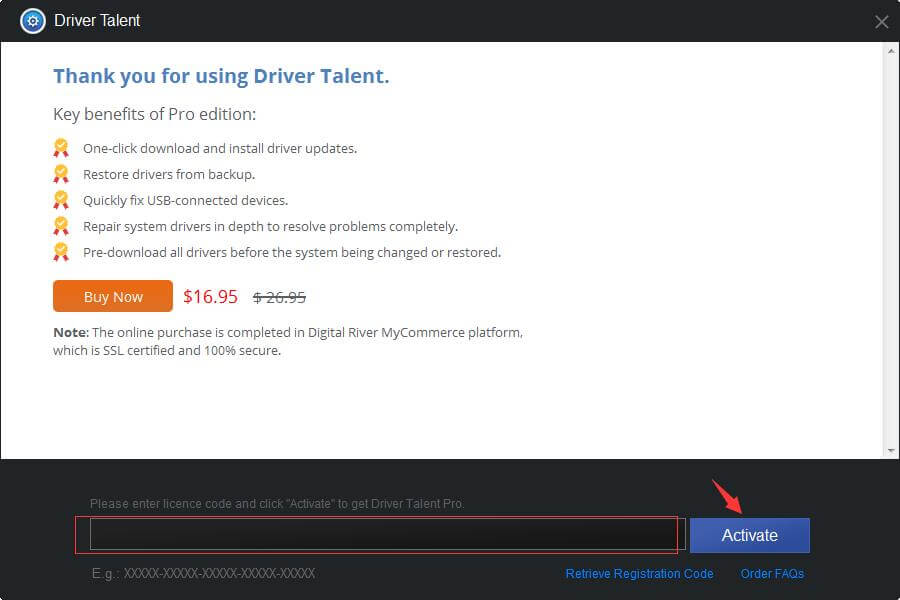
Task: Click the "Please enter licence code" instruction text
Action: pyautogui.click(x=277, y=504)
